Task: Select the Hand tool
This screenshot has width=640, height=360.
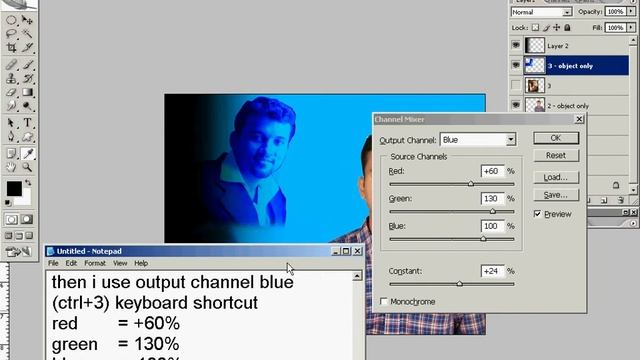Action: click(11, 167)
